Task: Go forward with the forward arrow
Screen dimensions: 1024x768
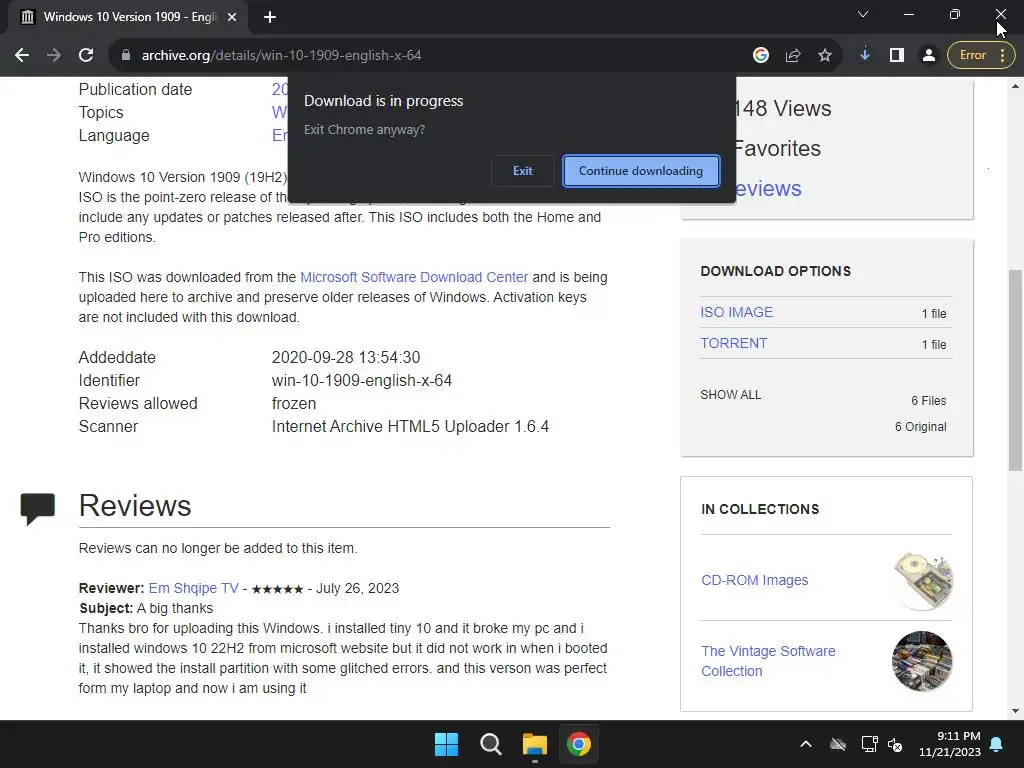Action: pos(54,56)
